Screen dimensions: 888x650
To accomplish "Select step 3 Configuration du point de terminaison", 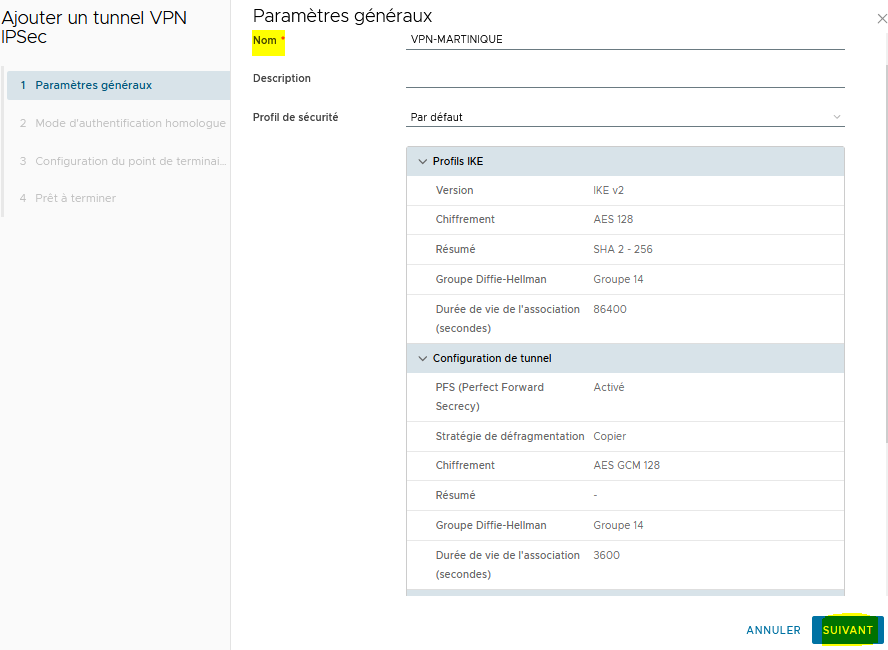I will 118,161.
